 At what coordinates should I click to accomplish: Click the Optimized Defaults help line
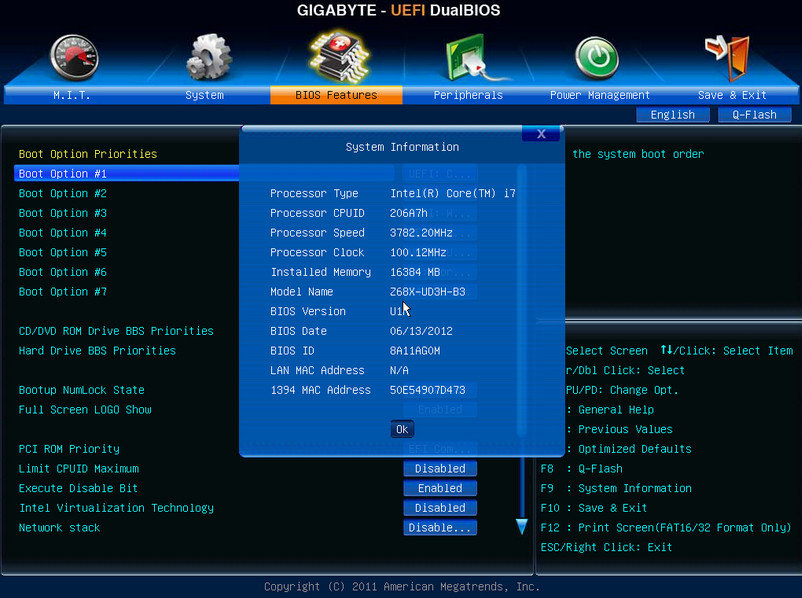(x=629, y=449)
